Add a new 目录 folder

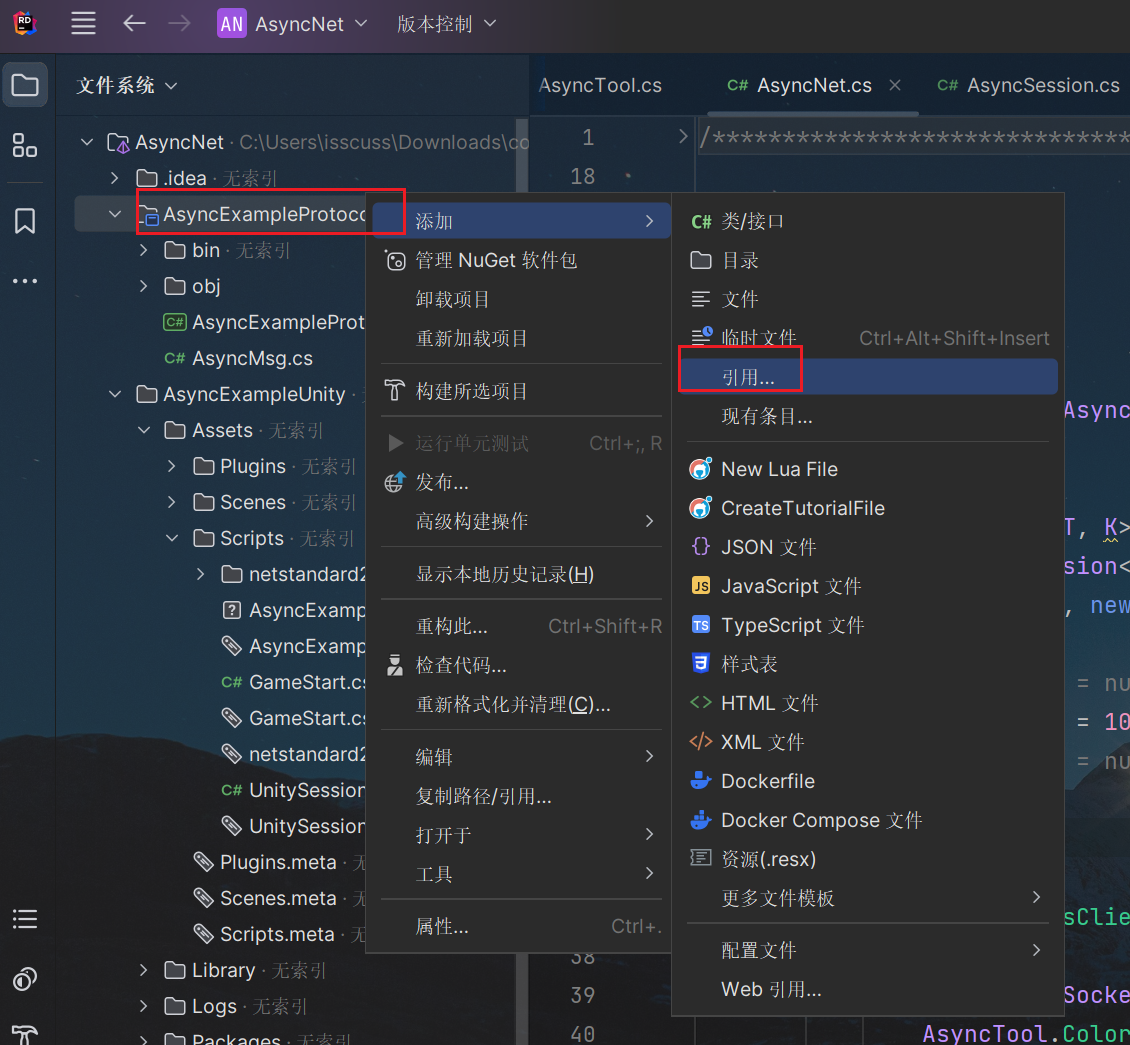pyautogui.click(x=867, y=260)
